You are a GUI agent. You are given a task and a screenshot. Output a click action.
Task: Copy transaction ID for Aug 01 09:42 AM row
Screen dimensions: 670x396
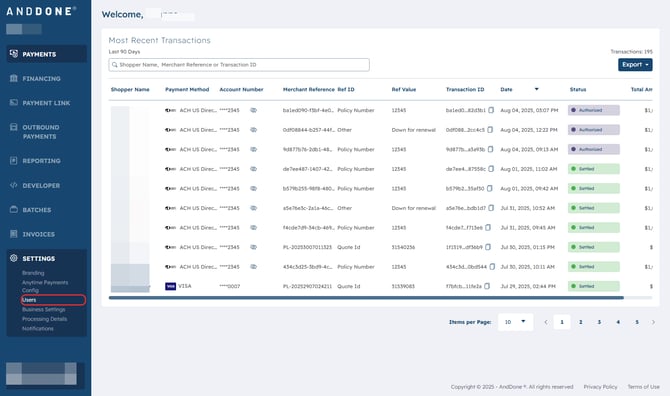490,188
